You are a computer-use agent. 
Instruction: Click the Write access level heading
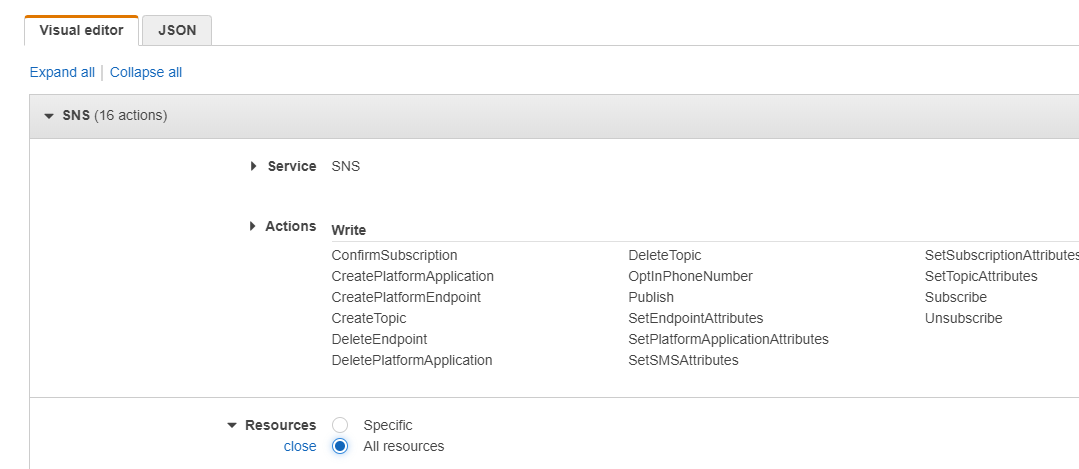click(349, 230)
